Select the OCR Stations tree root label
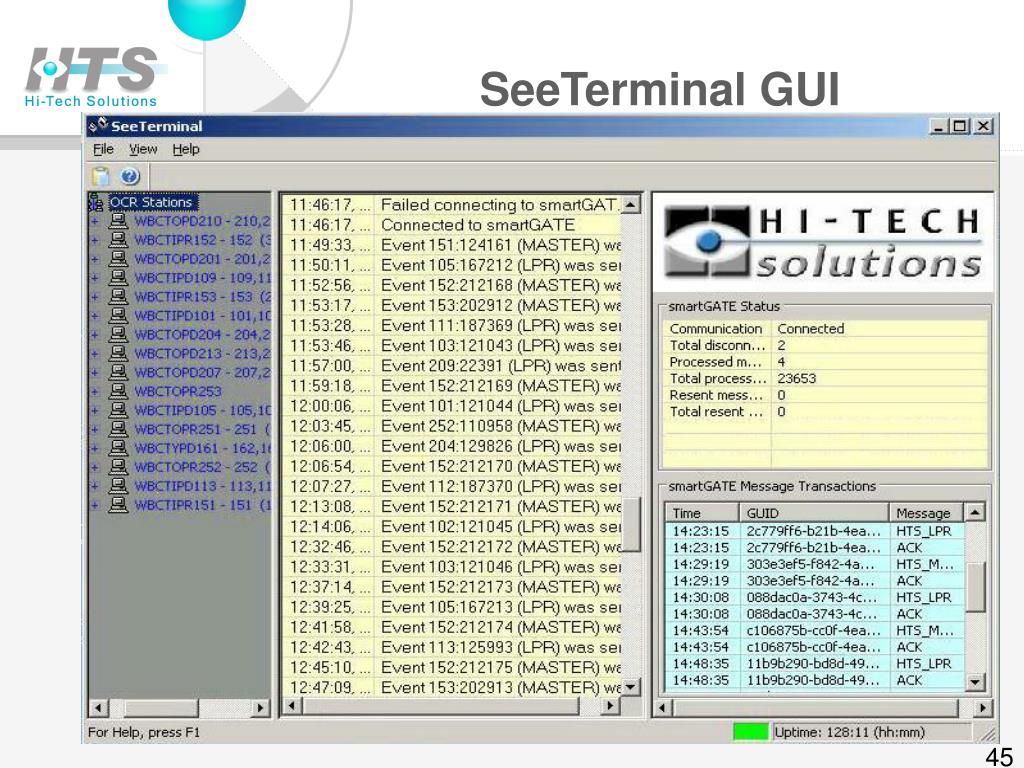1024x768 pixels. pos(152,202)
